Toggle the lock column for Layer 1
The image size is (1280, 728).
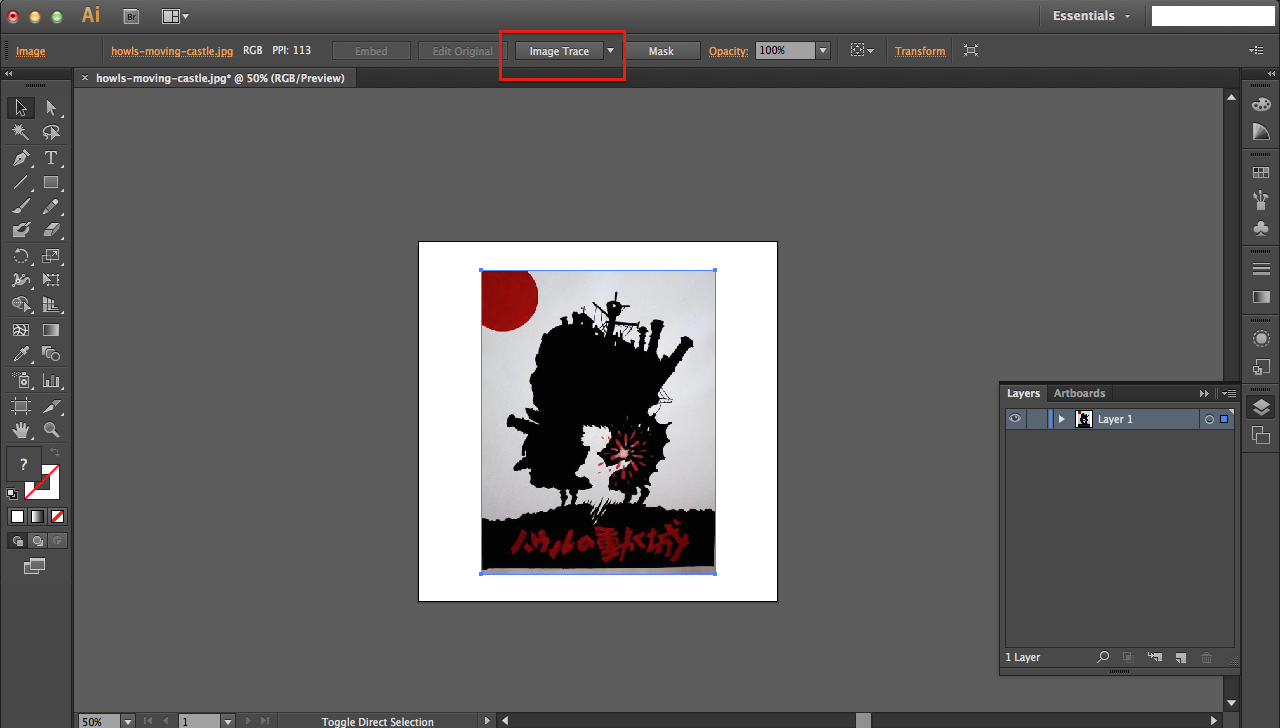[1036, 419]
